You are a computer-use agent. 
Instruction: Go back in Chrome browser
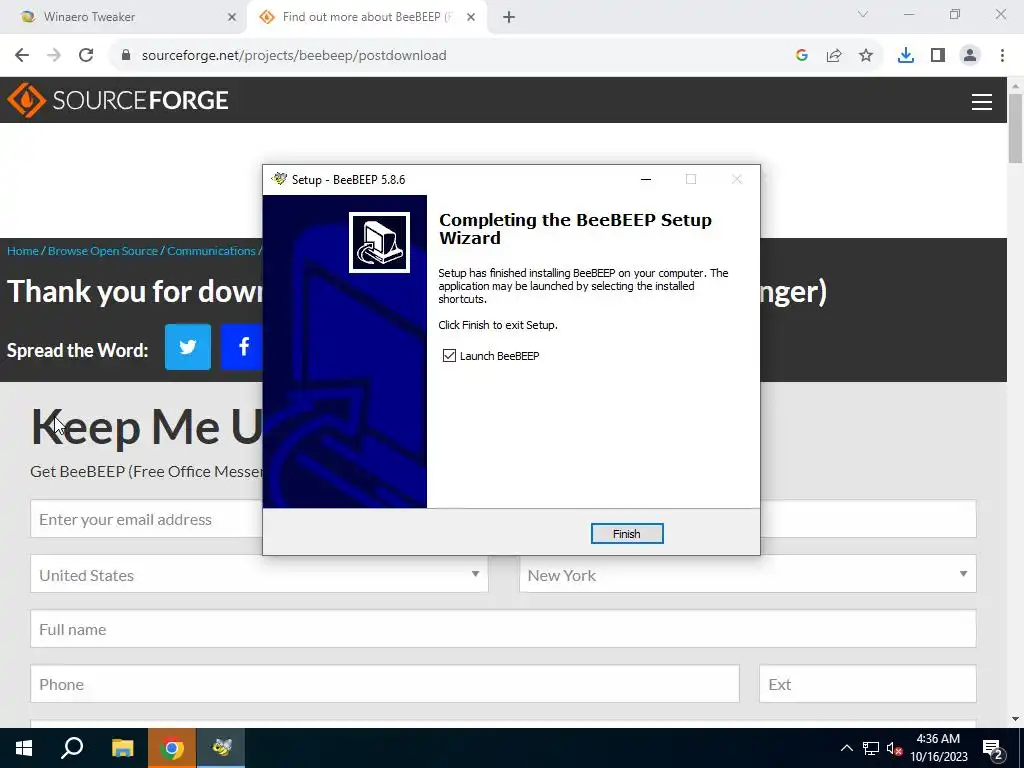tap(22, 56)
